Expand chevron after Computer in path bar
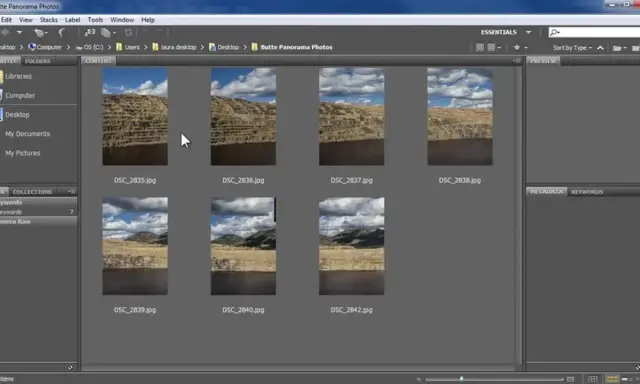This screenshot has width=640, height=384. [68, 47]
